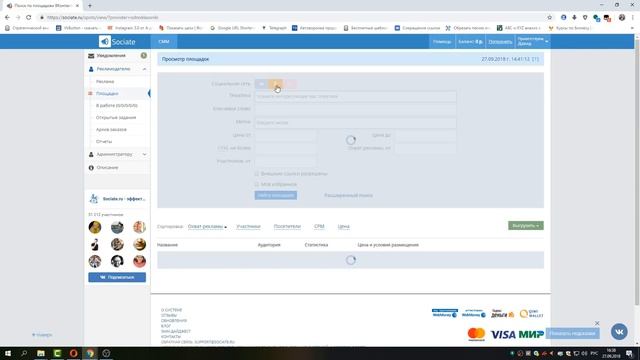Click the Цена от input field
Viewport: 640px width, 360px height.
click(285, 135)
